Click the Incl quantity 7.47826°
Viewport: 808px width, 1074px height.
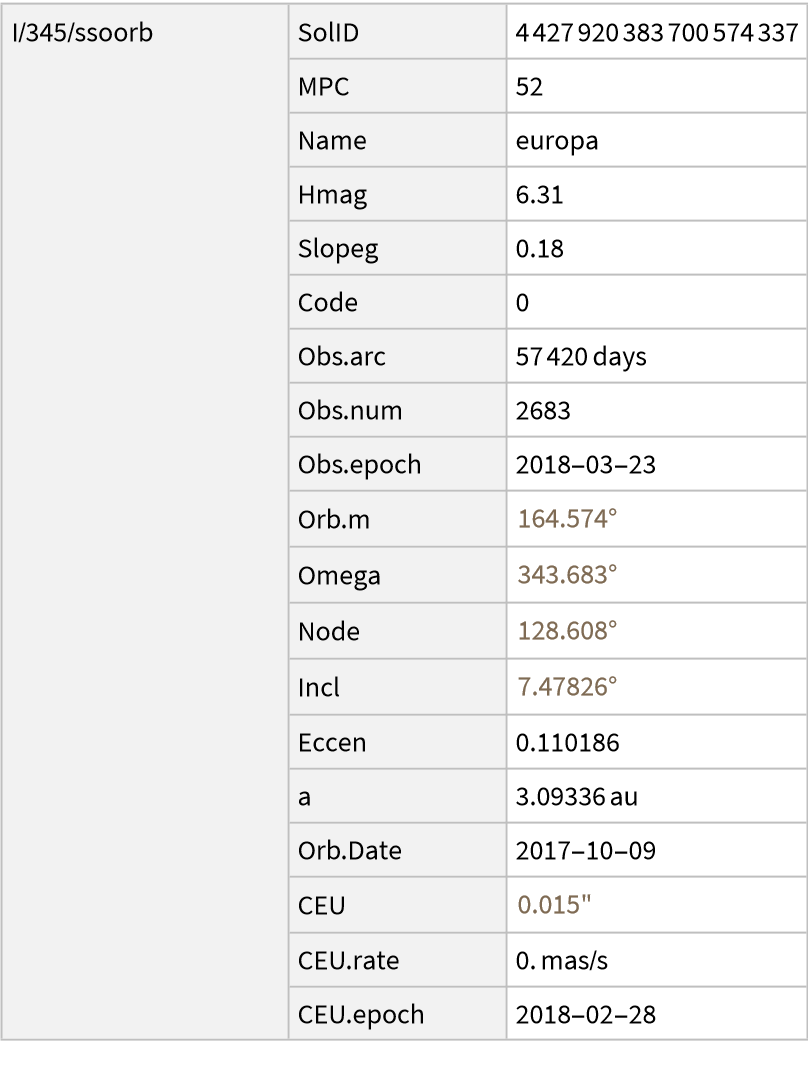(x=566, y=688)
